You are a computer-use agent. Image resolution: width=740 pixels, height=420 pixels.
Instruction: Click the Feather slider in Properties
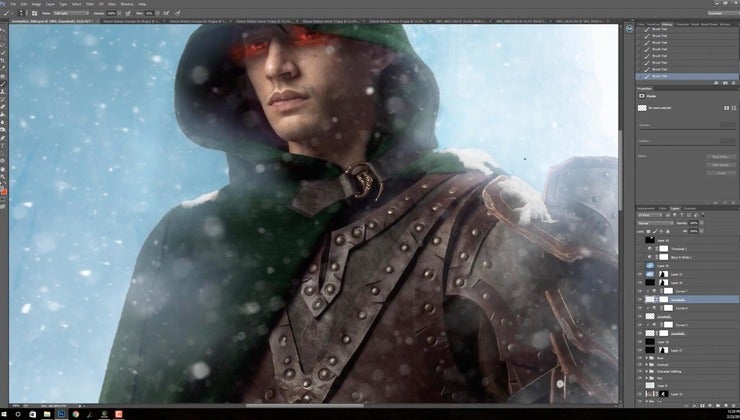coord(687,145)
